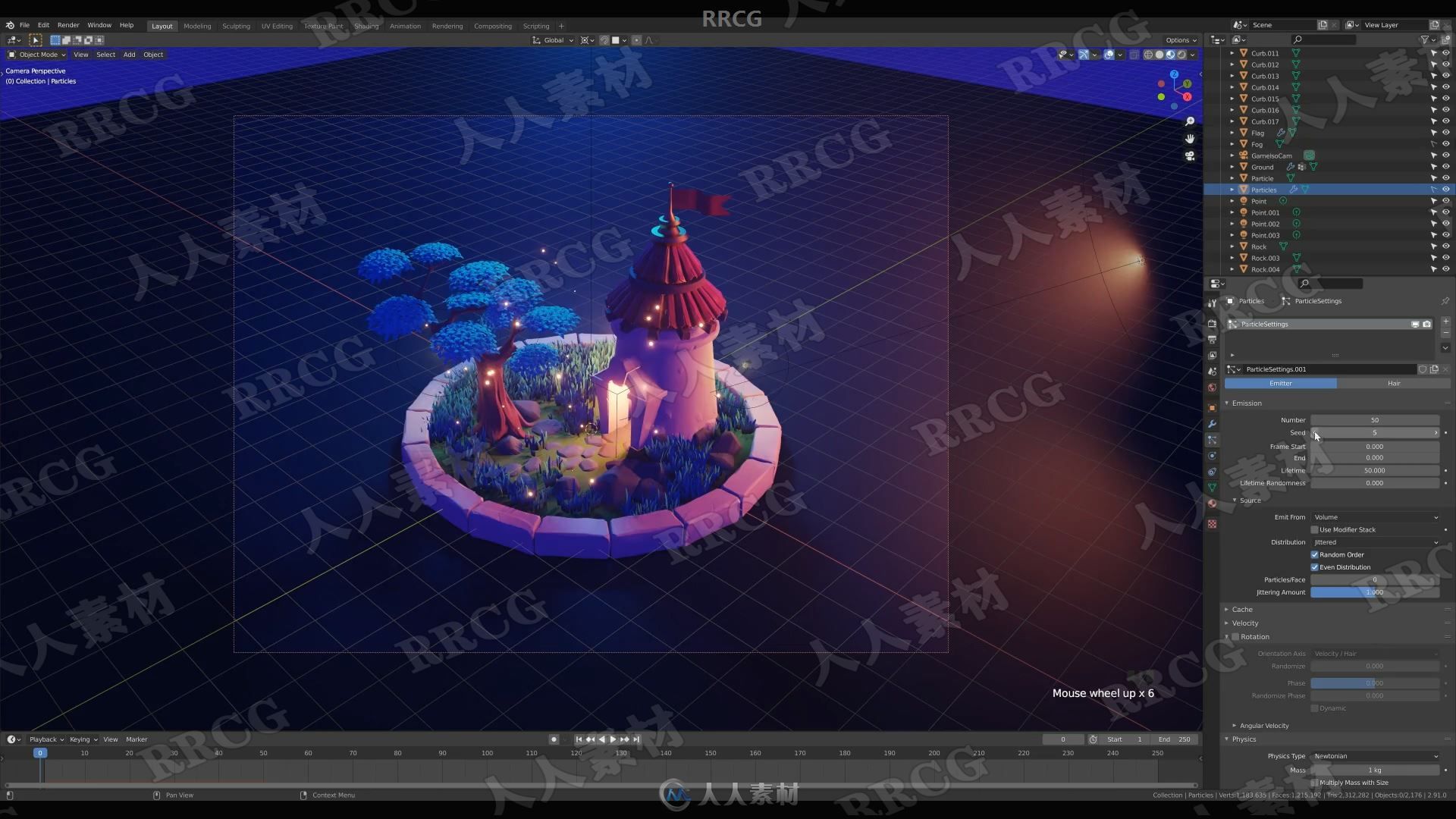Toggle Even Distribution checkbox
Image resolution: width=1456 pixels, height=819 pixels.
1316,567
